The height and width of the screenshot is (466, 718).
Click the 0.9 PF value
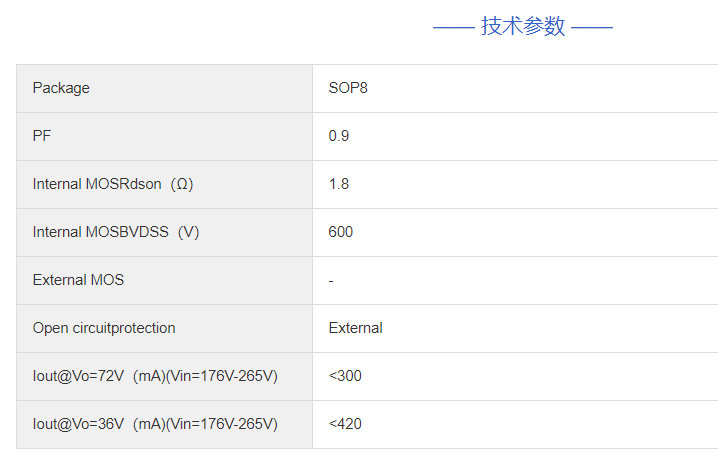pyautogui.click(x=339, y=136)
